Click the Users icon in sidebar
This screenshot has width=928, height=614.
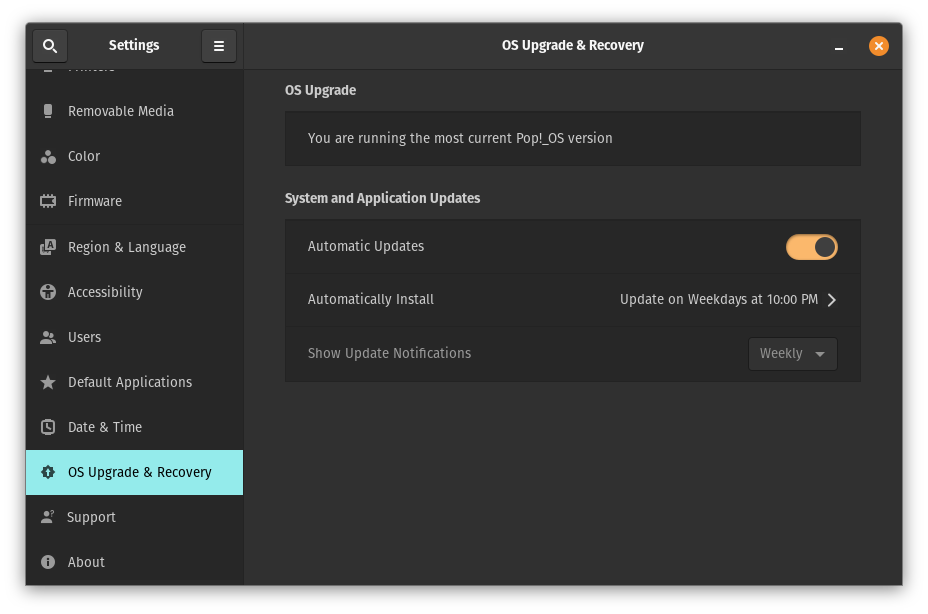click(48, 337)
